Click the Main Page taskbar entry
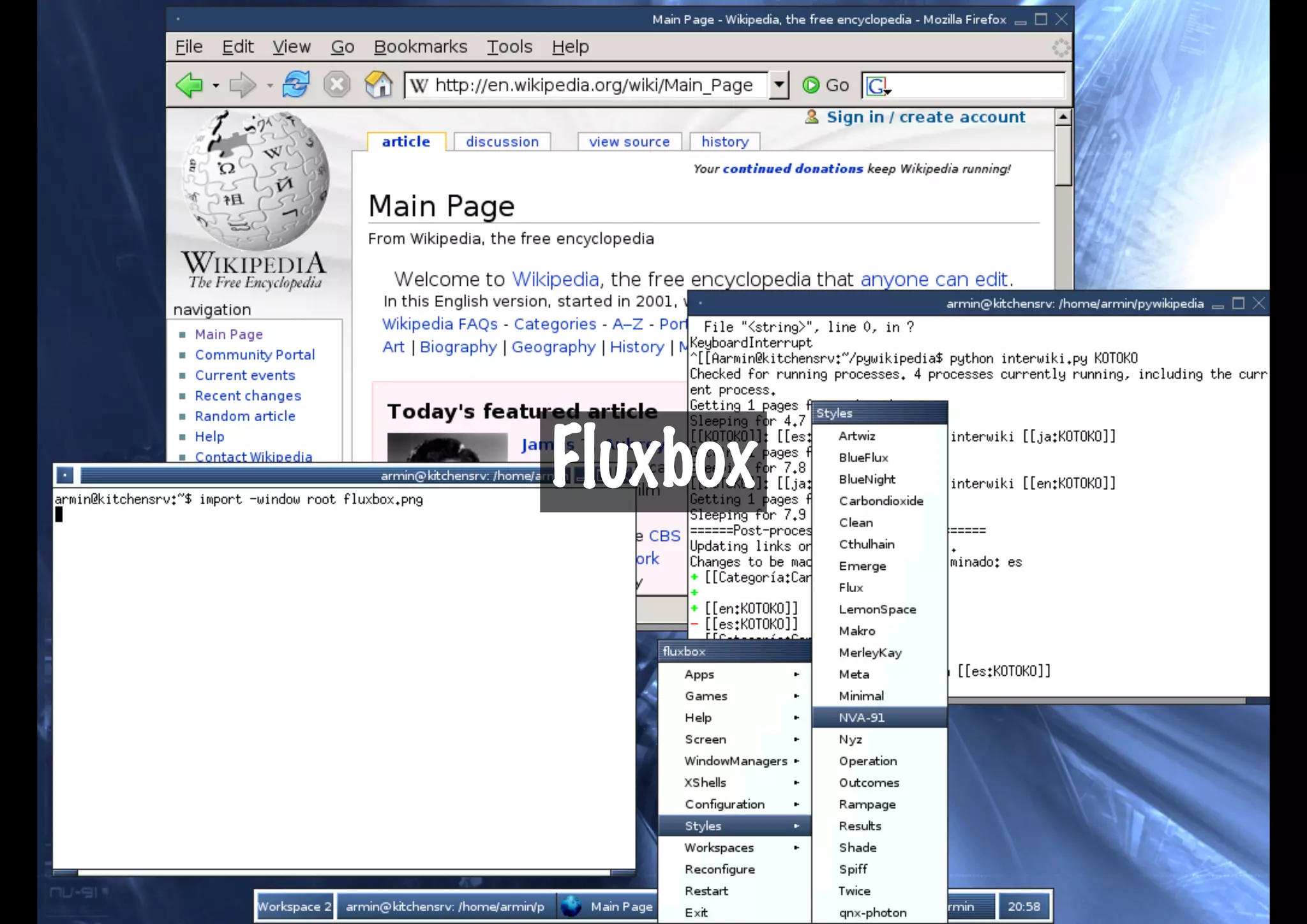This screenshot has width=1307, height=924. point(608,906)
